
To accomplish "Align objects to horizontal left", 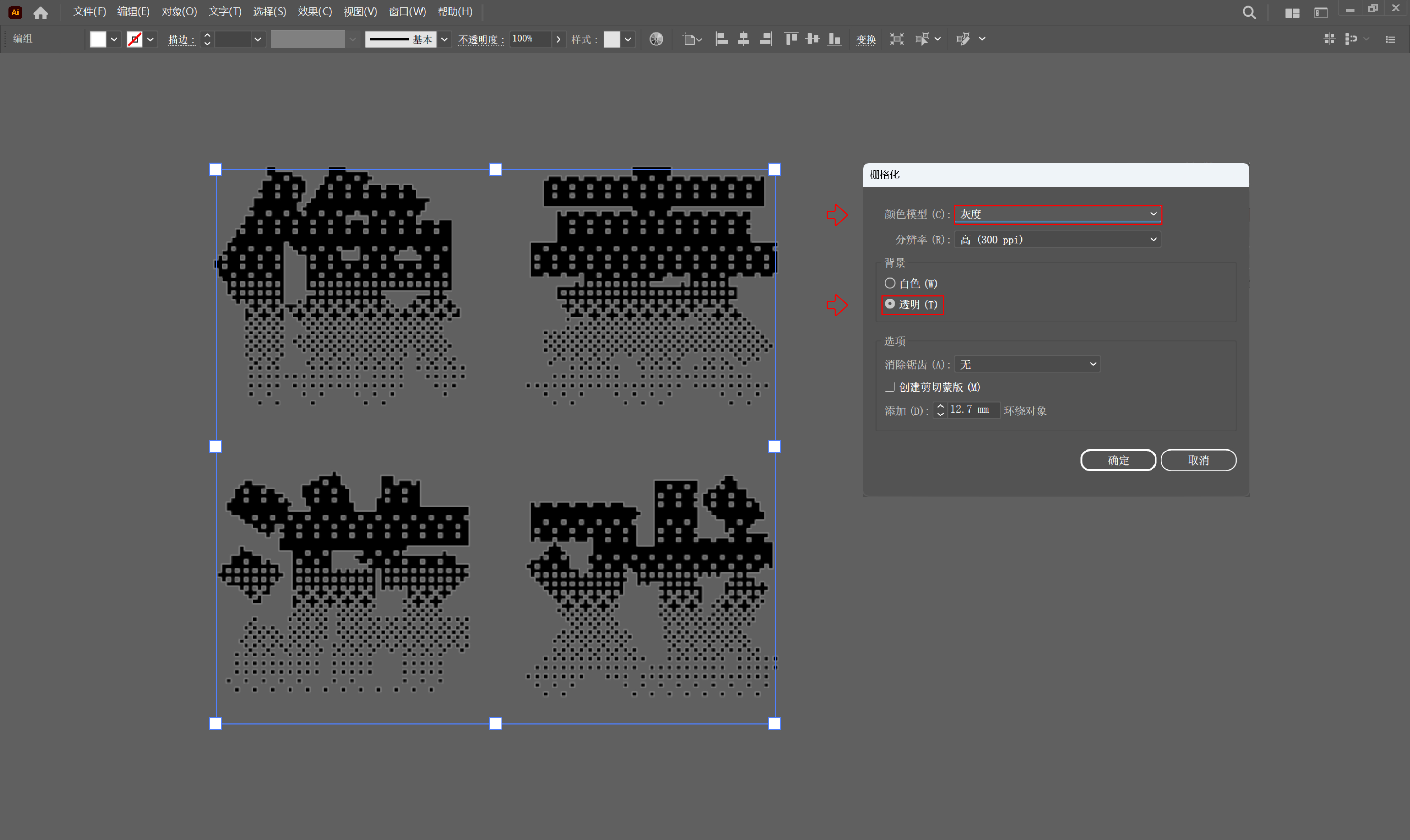I will (721, 39).
